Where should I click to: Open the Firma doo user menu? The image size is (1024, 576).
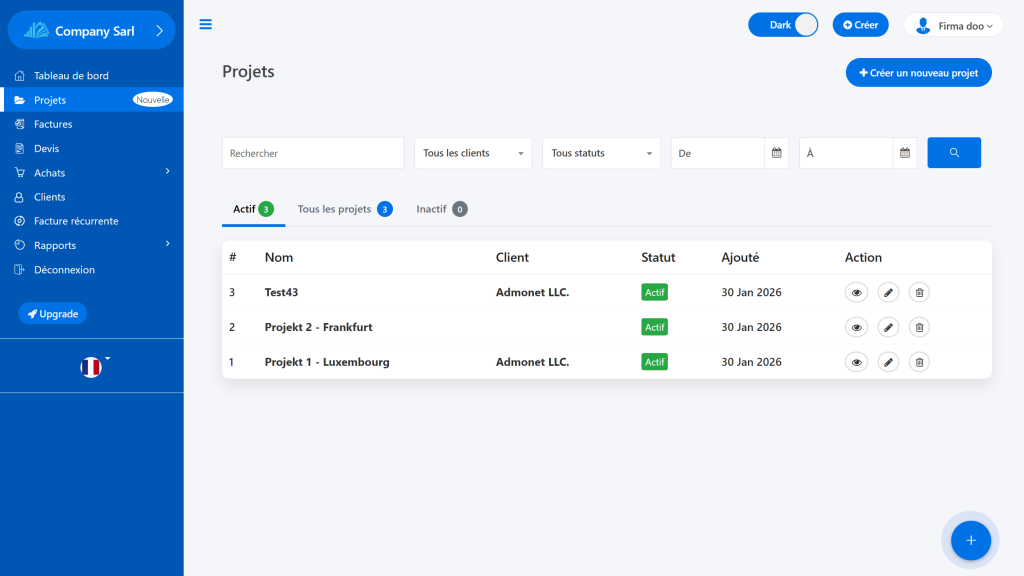point(953,26)
